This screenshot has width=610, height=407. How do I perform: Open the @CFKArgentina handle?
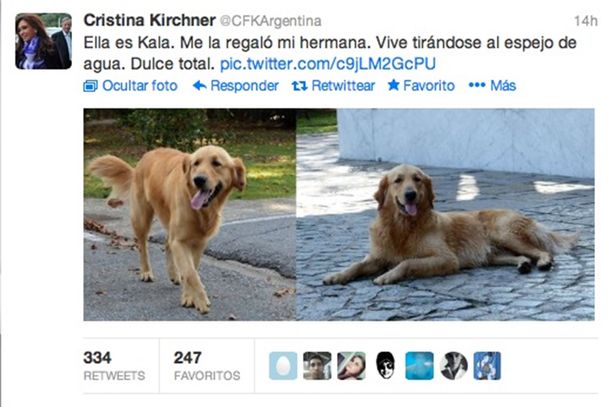pyautogui.click(x=271, y=21)
